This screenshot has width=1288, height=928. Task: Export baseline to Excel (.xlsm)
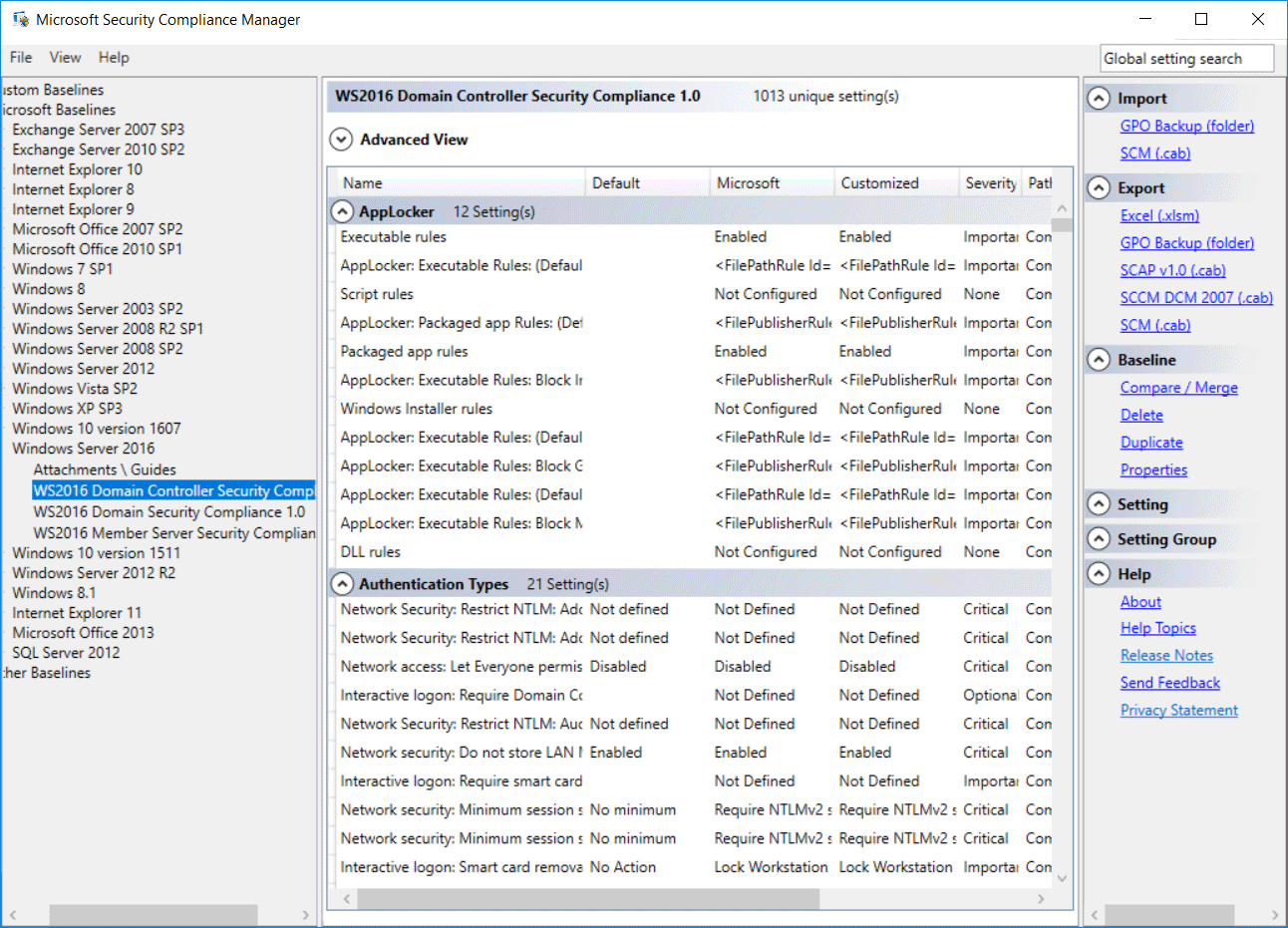(1159, 215)
